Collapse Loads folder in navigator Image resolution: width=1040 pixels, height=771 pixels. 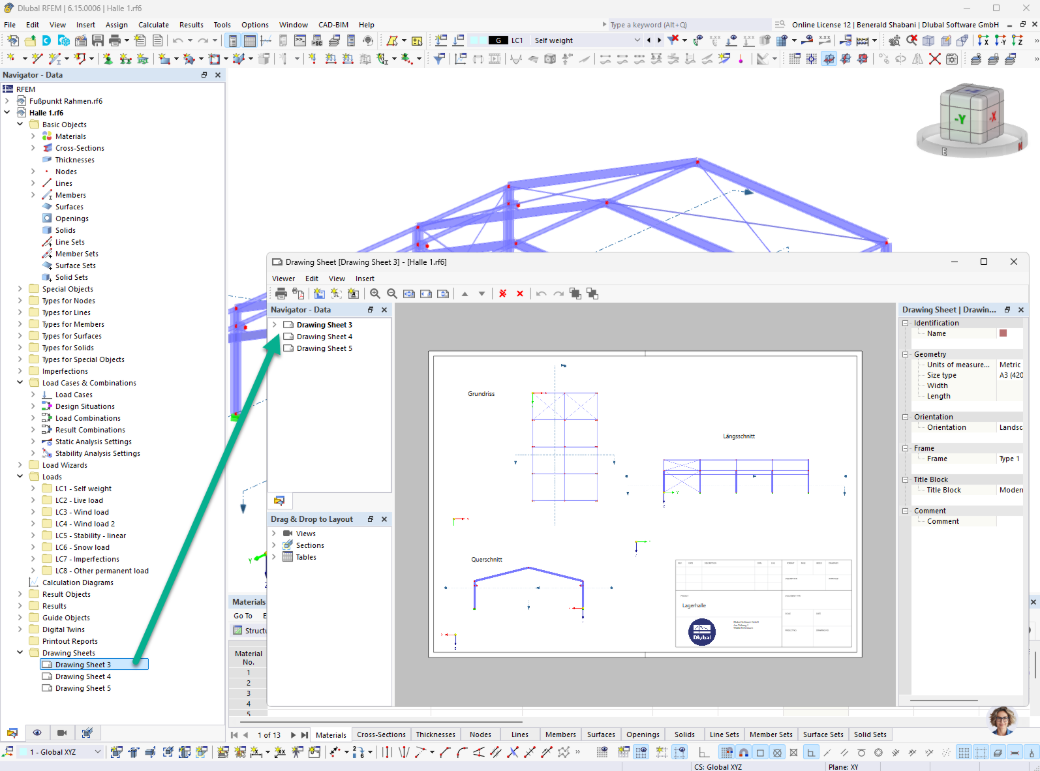(x=20, y=476)
